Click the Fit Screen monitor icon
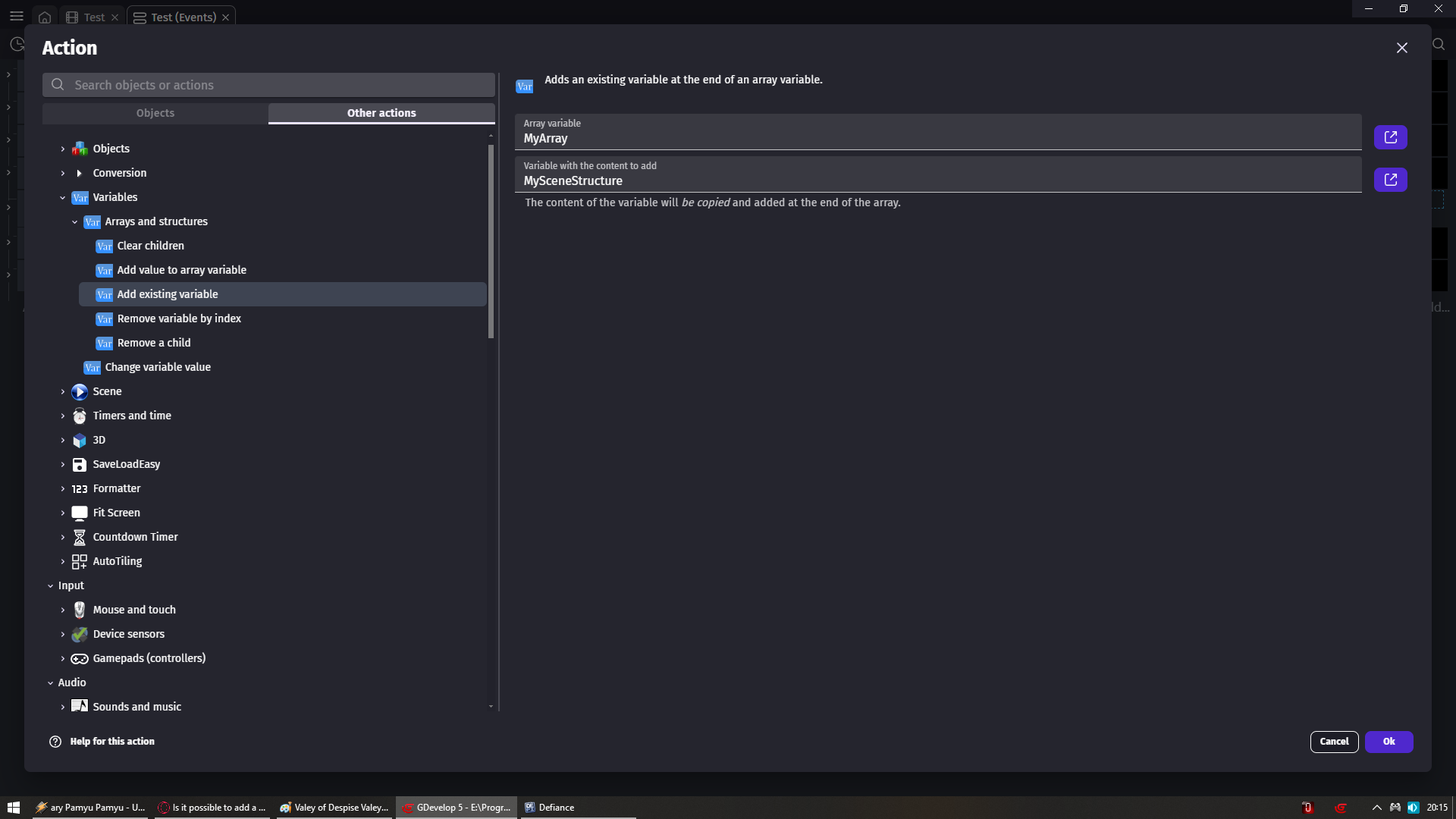 pos(80,513)
